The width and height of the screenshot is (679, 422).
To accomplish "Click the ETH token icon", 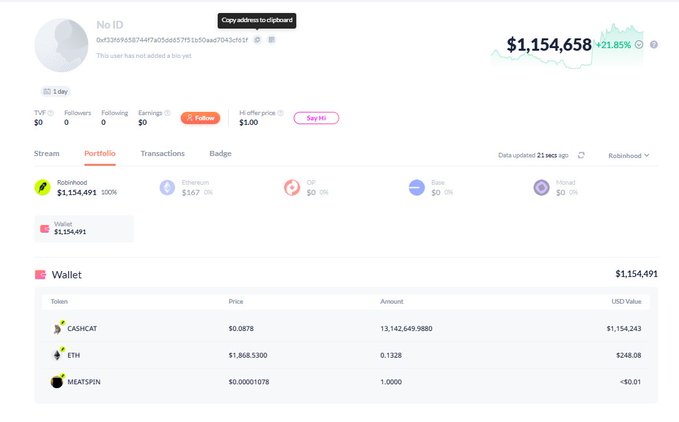I will (58, 355).
